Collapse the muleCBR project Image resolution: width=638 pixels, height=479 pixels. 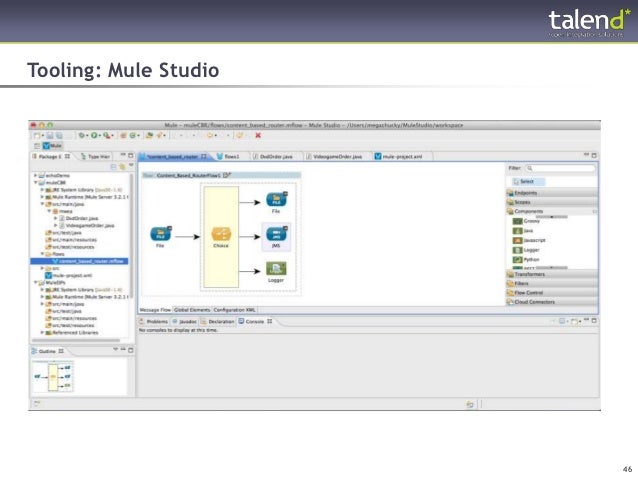pos(35,183)
